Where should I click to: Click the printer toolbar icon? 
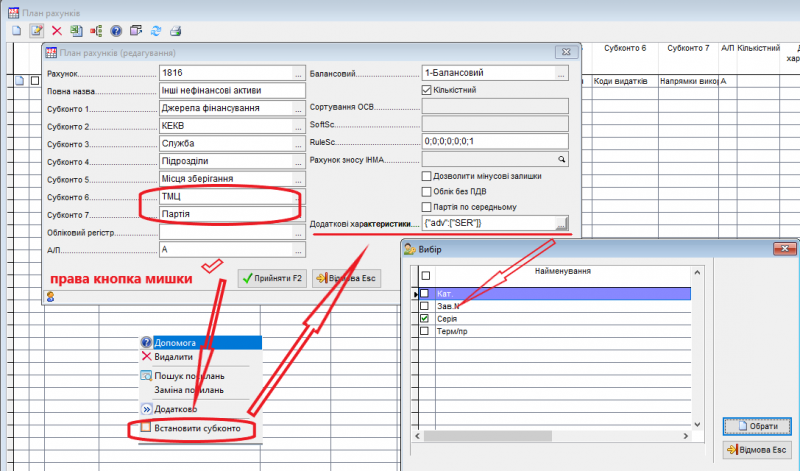point(176,31)
